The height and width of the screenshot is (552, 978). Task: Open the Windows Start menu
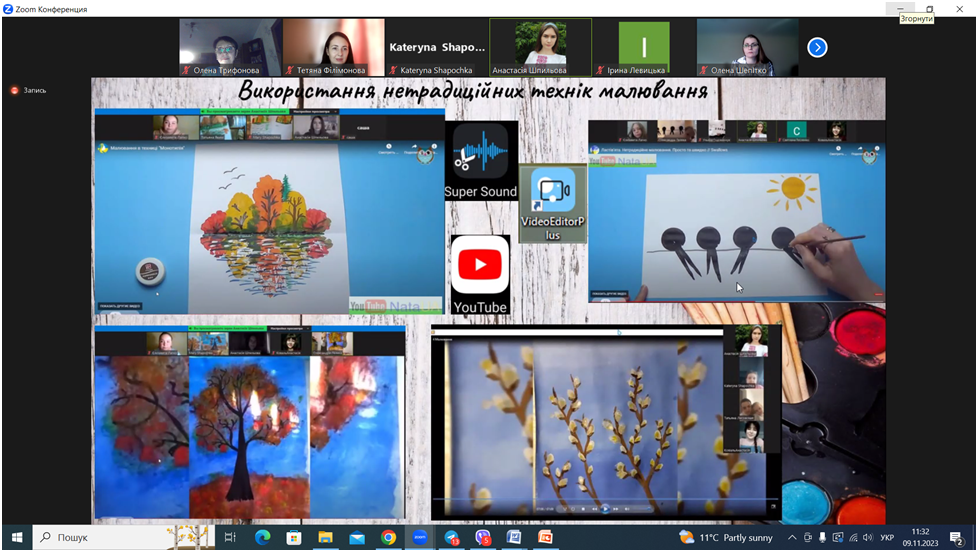click(x=15, y=538)
